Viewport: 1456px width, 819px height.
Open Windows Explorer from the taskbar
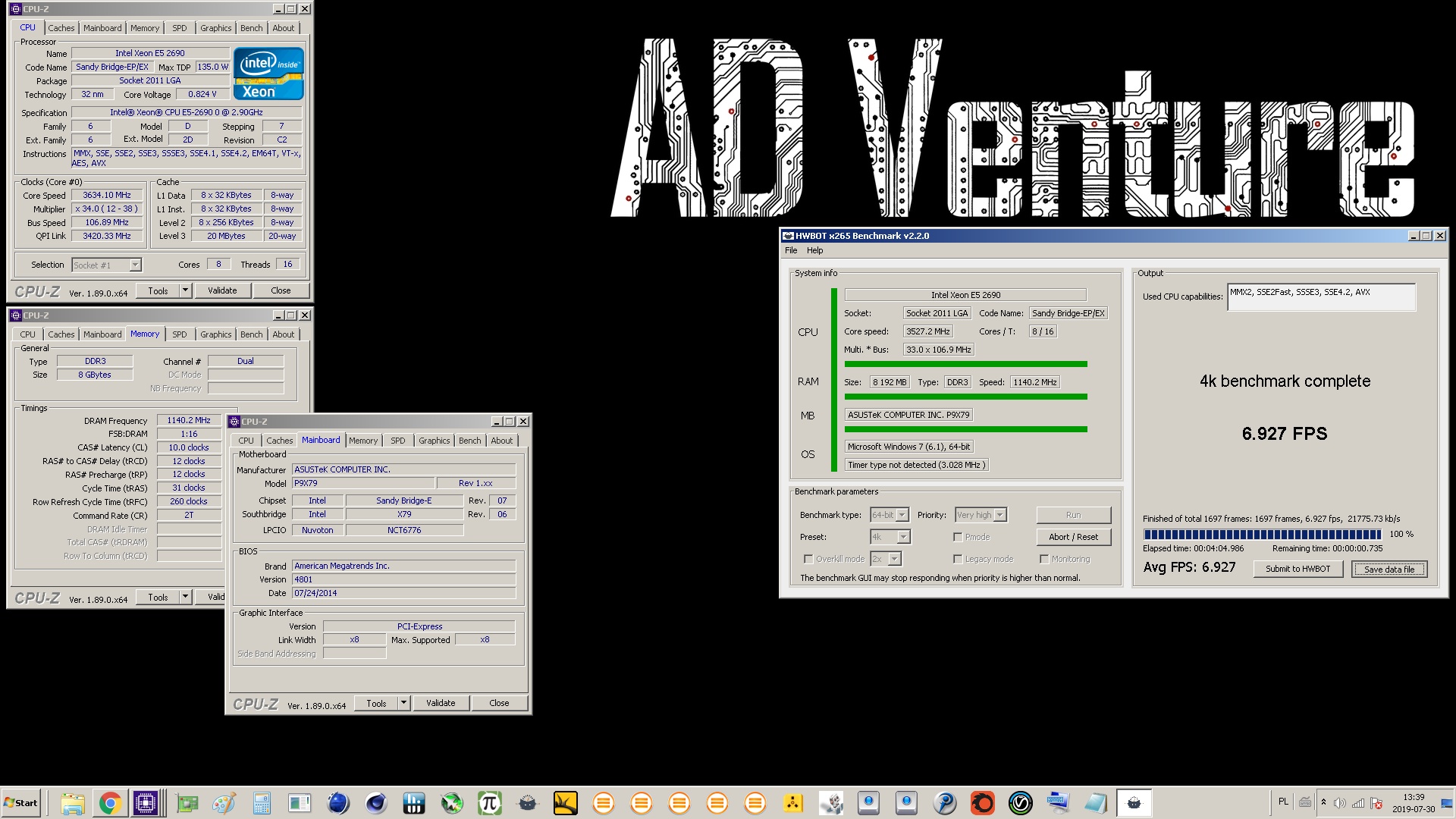[72, 803]
